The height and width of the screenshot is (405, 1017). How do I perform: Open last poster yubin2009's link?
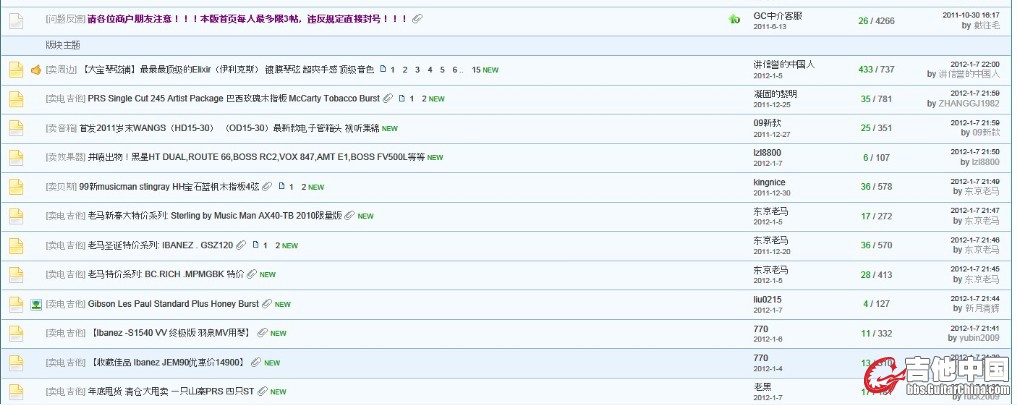coord(979,338)
